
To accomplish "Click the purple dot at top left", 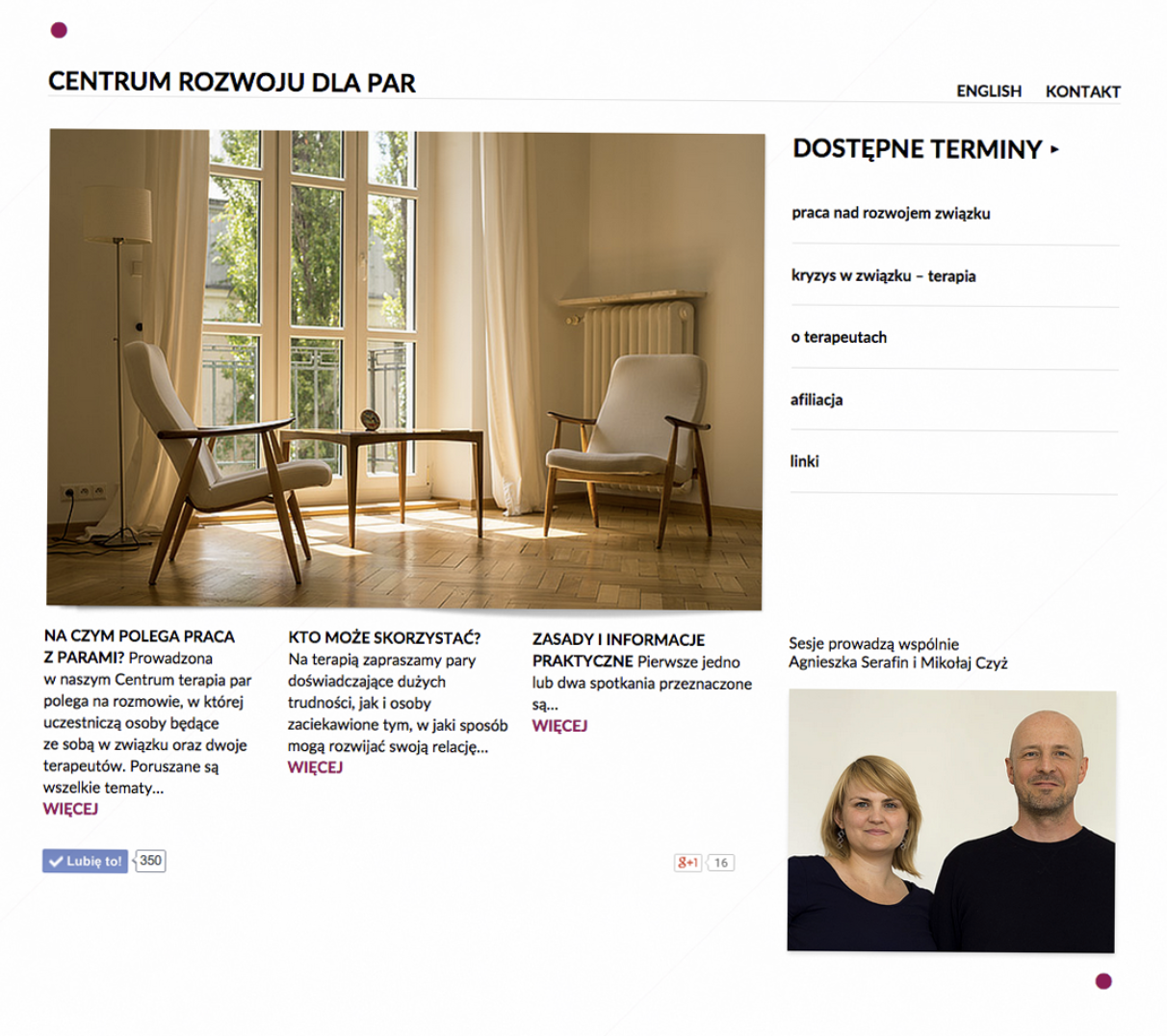I will (59, 31).
